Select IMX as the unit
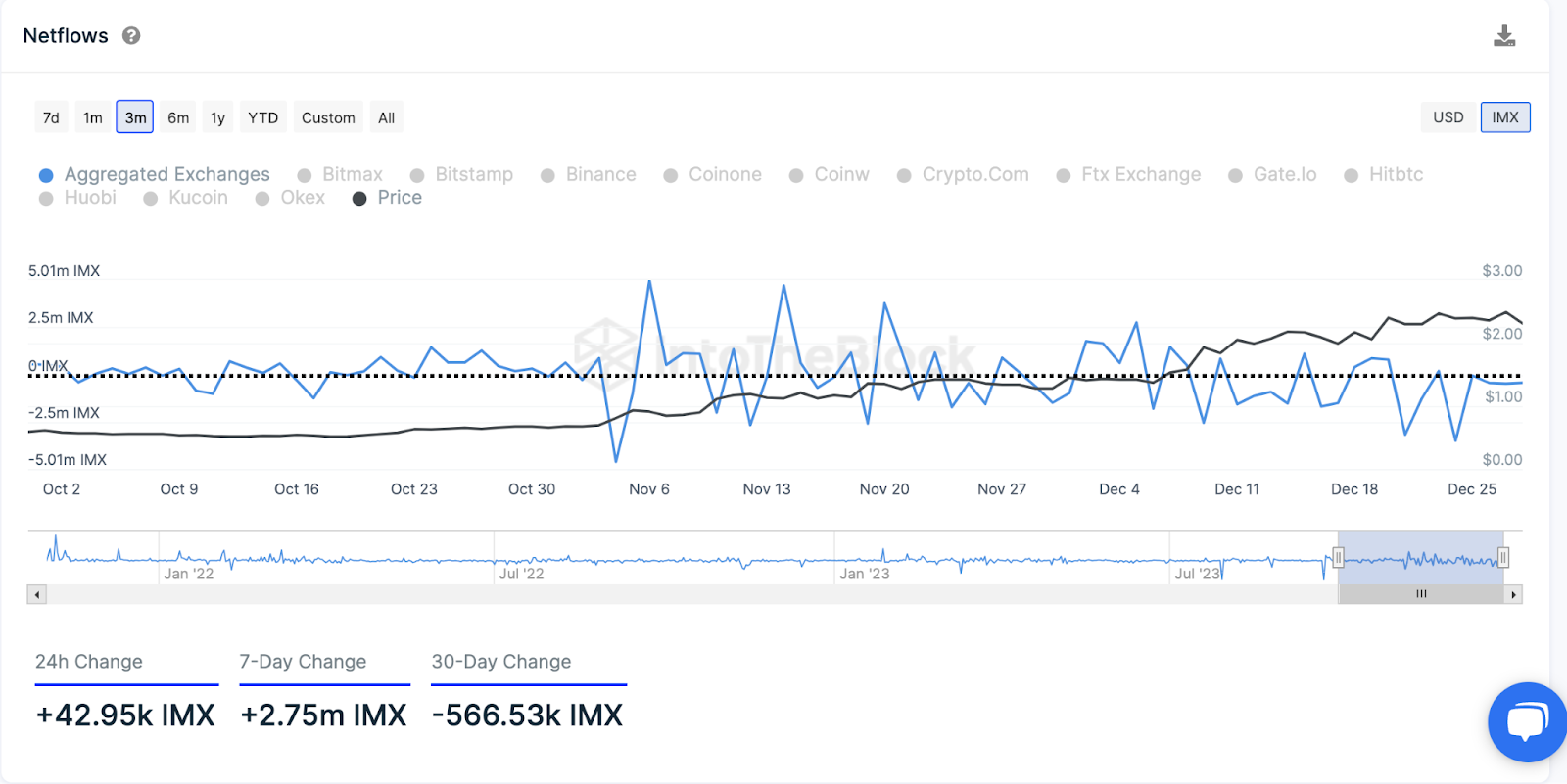1567x784 pixels. coord(1505,117)
